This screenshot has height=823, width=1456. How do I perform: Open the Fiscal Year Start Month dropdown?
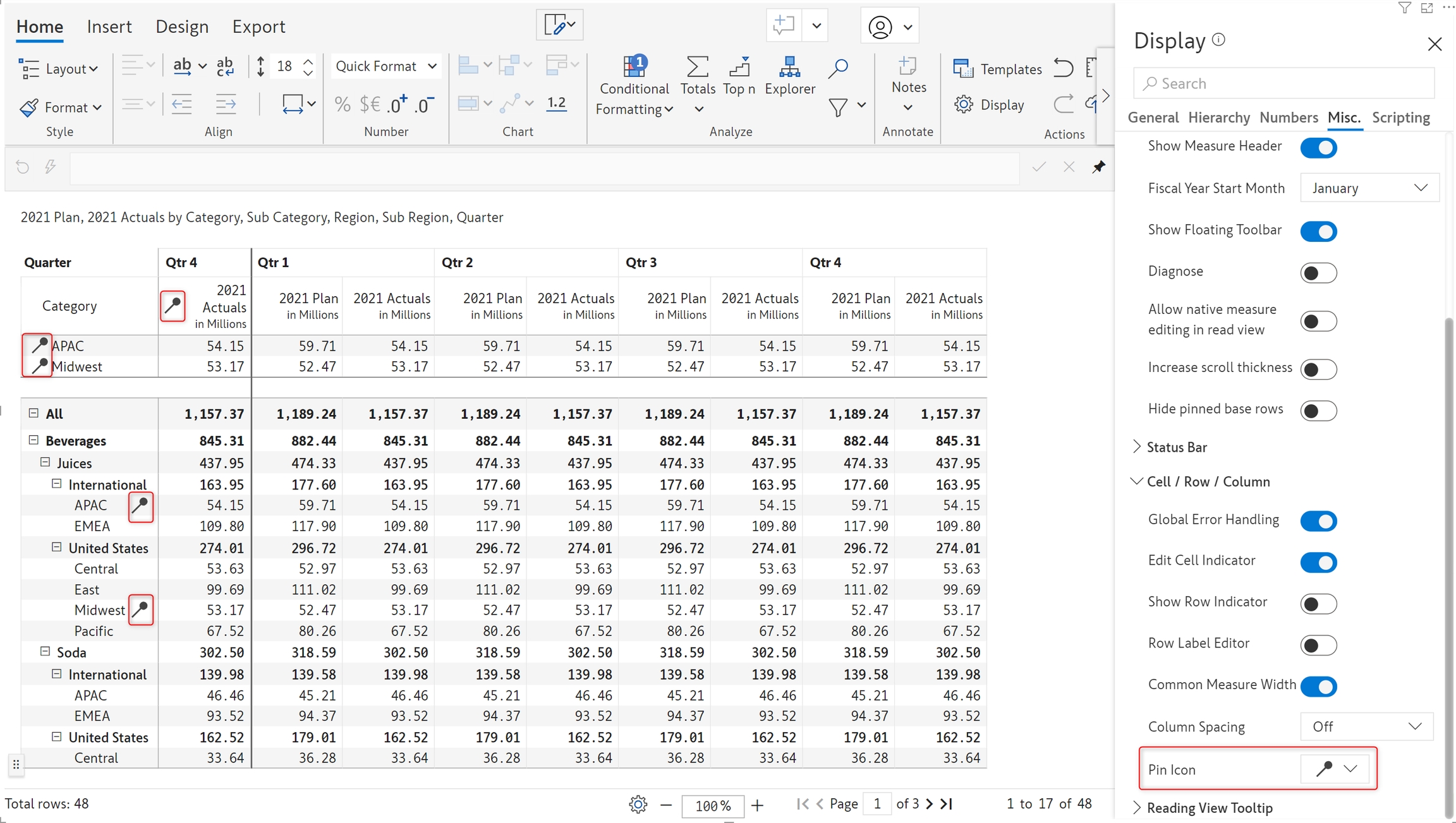click(1369, 188)
